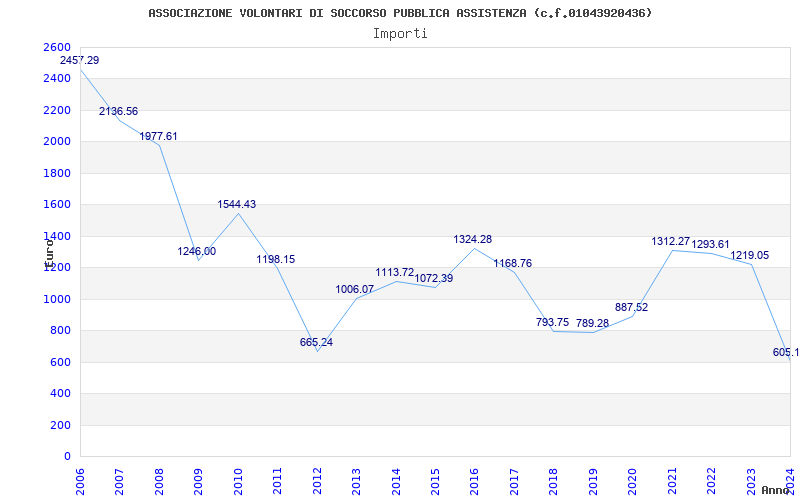
Task: Click year 2008 on the x-axis
Action: coord(159,482)
